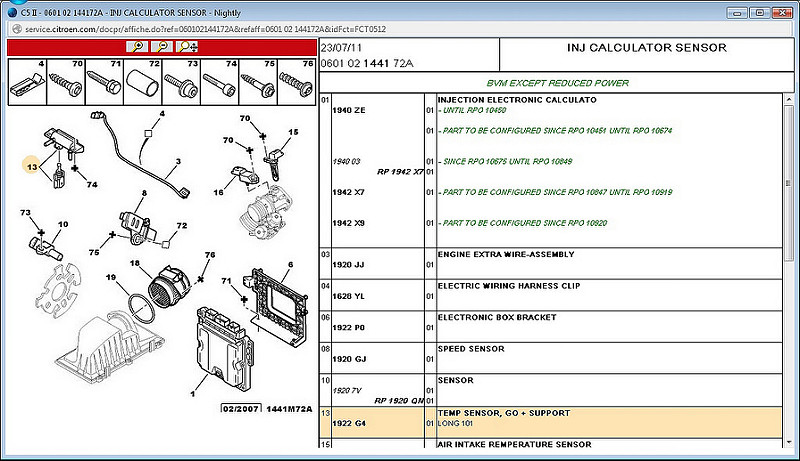Click ELECTRONIC BOX BRACKET row title
The height and width of the screenshot is (461, 800).
[496, 317]
